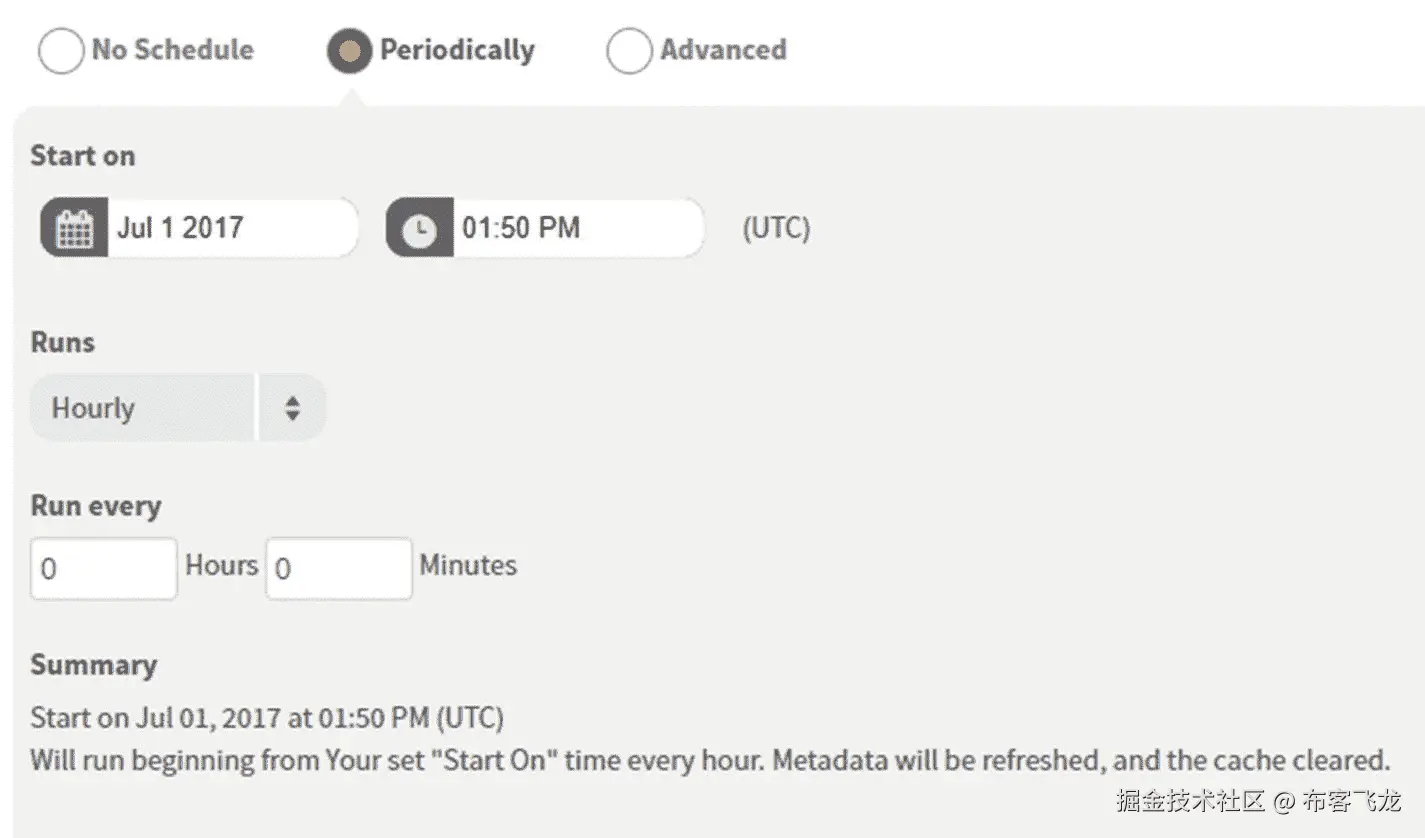Click the "No Schedule" option label

(172, 50)
